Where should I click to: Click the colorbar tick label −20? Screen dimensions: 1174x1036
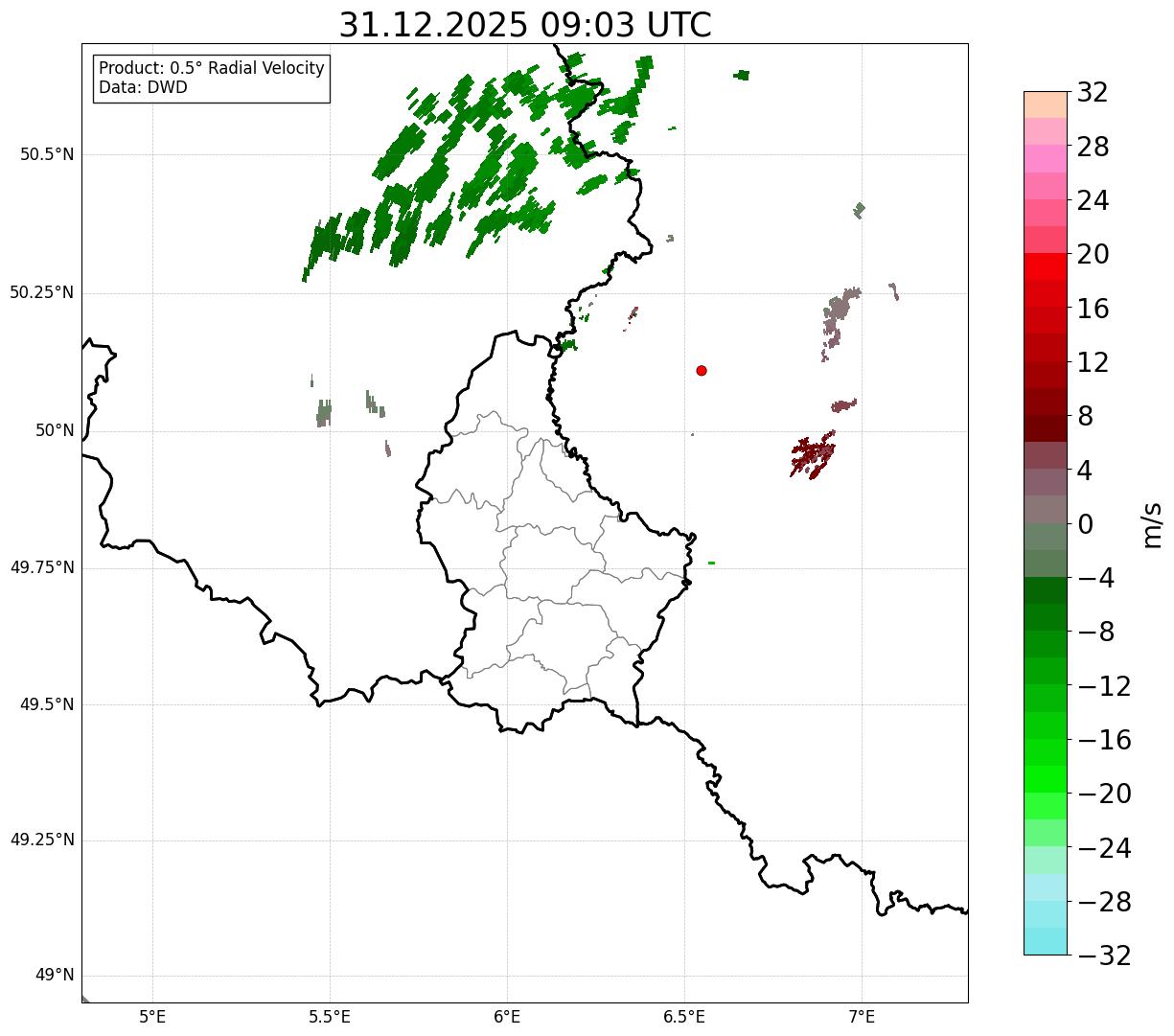[x=1104, y=794]
